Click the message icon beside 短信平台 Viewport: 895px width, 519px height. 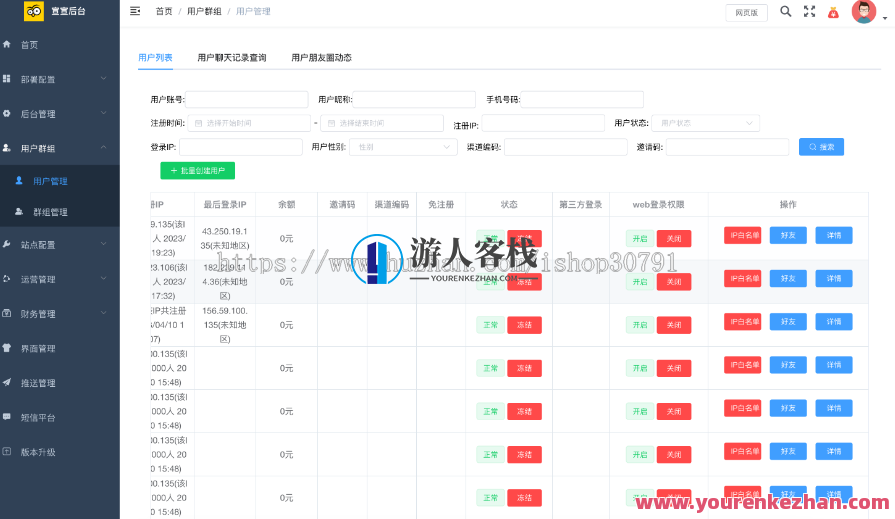tap(7, 417)
